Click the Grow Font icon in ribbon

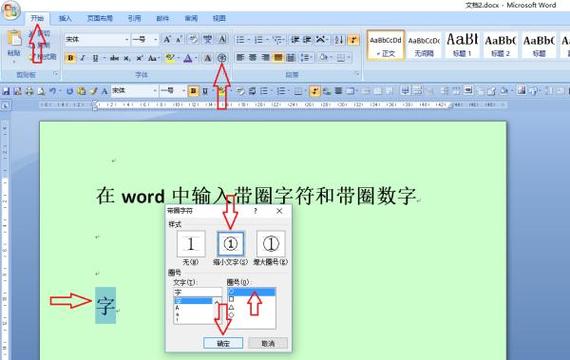coord(166,39)
